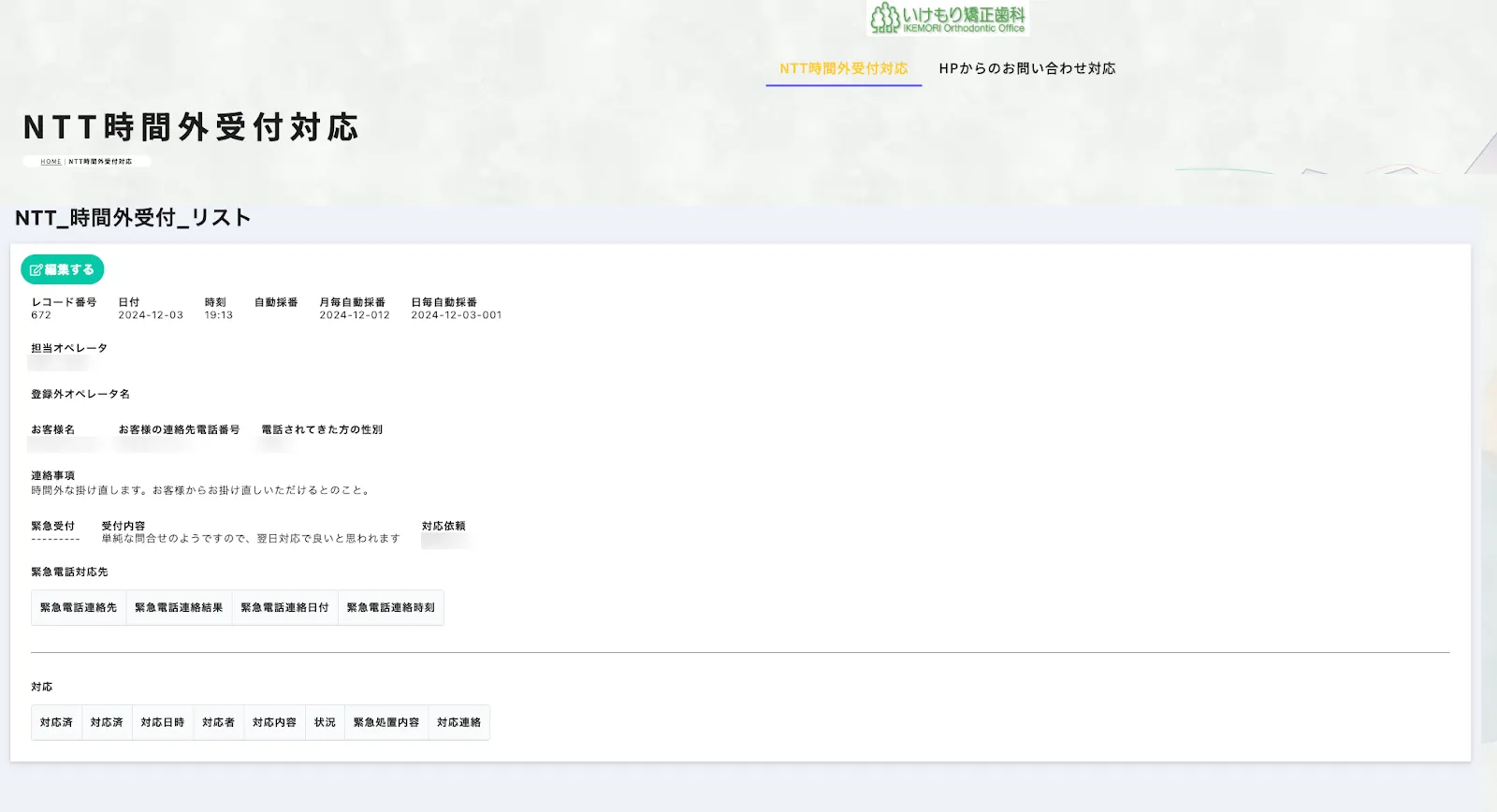
Task: Click the first 対応済 column header
Action: (x=56, y=723)
